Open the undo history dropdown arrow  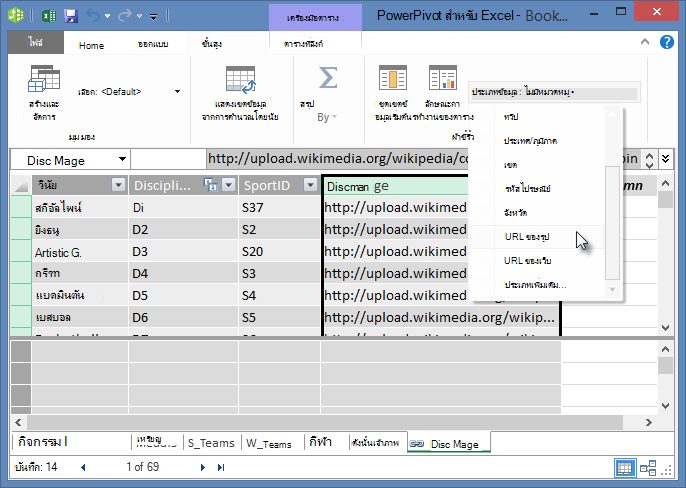[108, 17]
